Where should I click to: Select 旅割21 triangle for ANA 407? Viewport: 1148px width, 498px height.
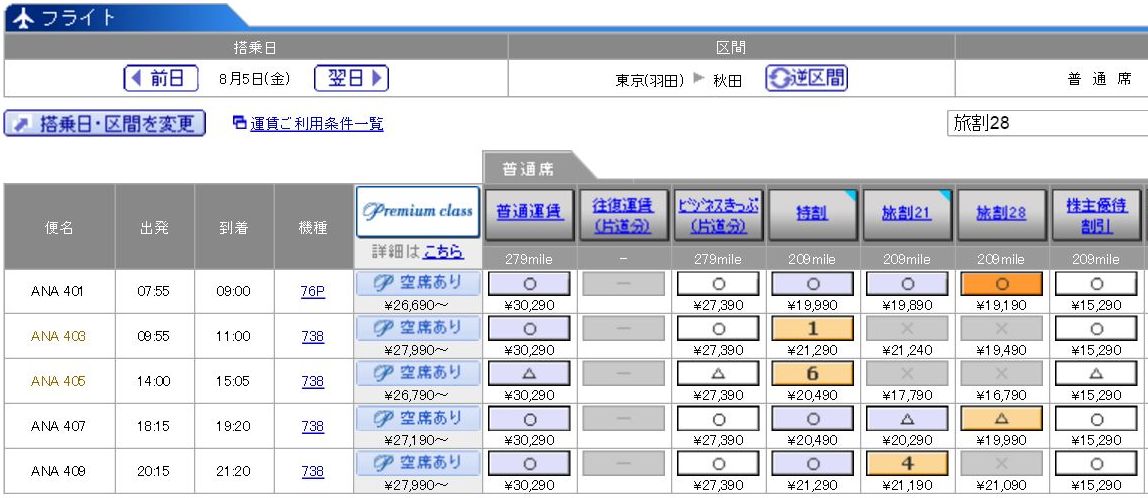(907, 419)
